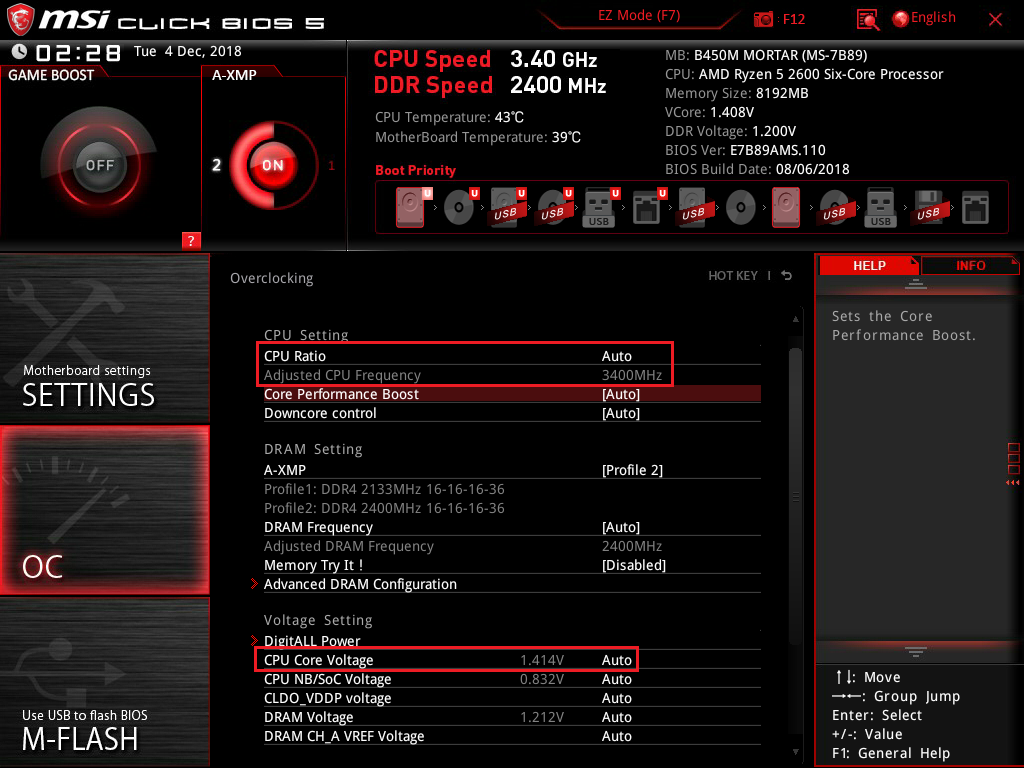Select the UEFI USB key boot icon

click(600, 207)
